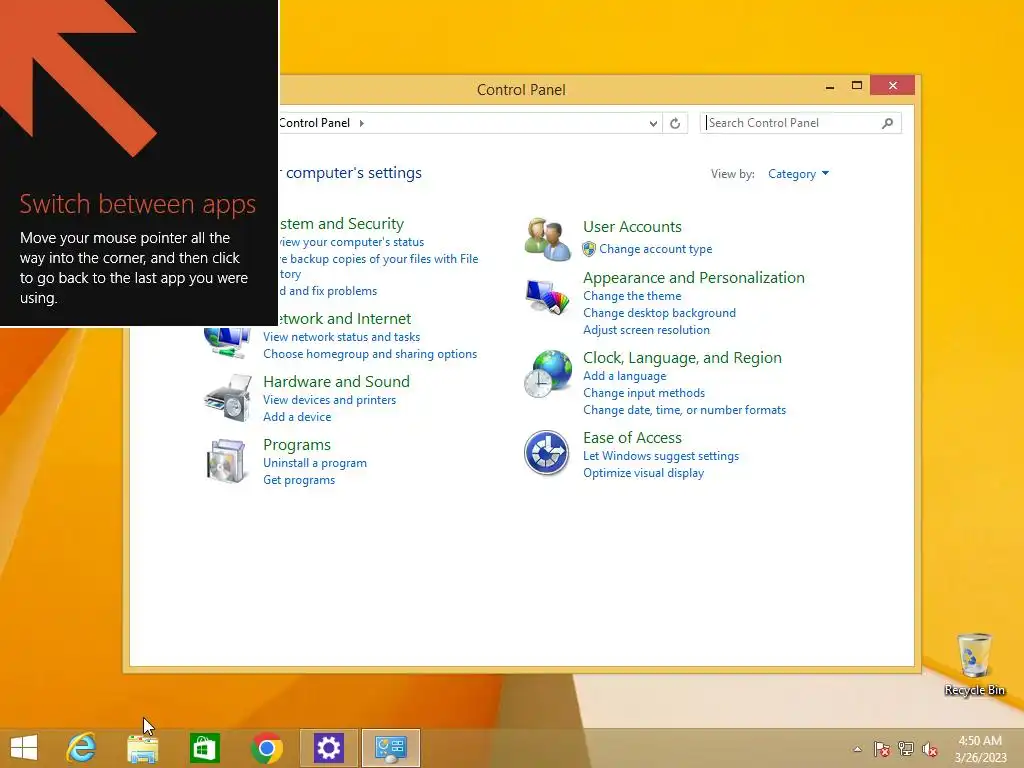
Task: Click the Hardware and Sound printer icon
Action: [228, 398]
